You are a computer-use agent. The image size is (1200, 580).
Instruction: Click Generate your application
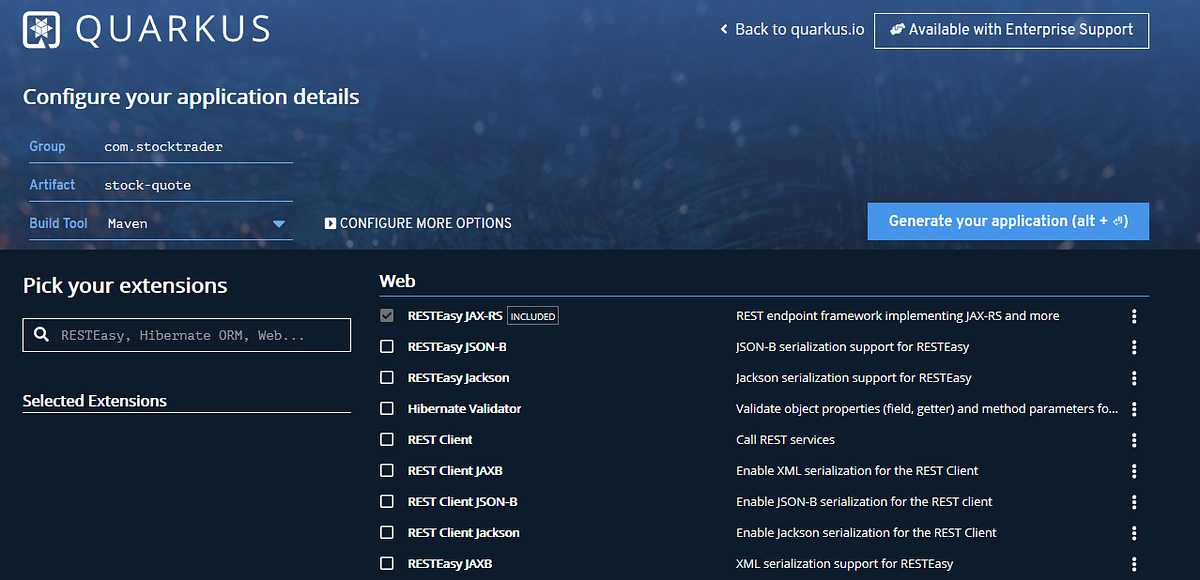coord(1007,221)
